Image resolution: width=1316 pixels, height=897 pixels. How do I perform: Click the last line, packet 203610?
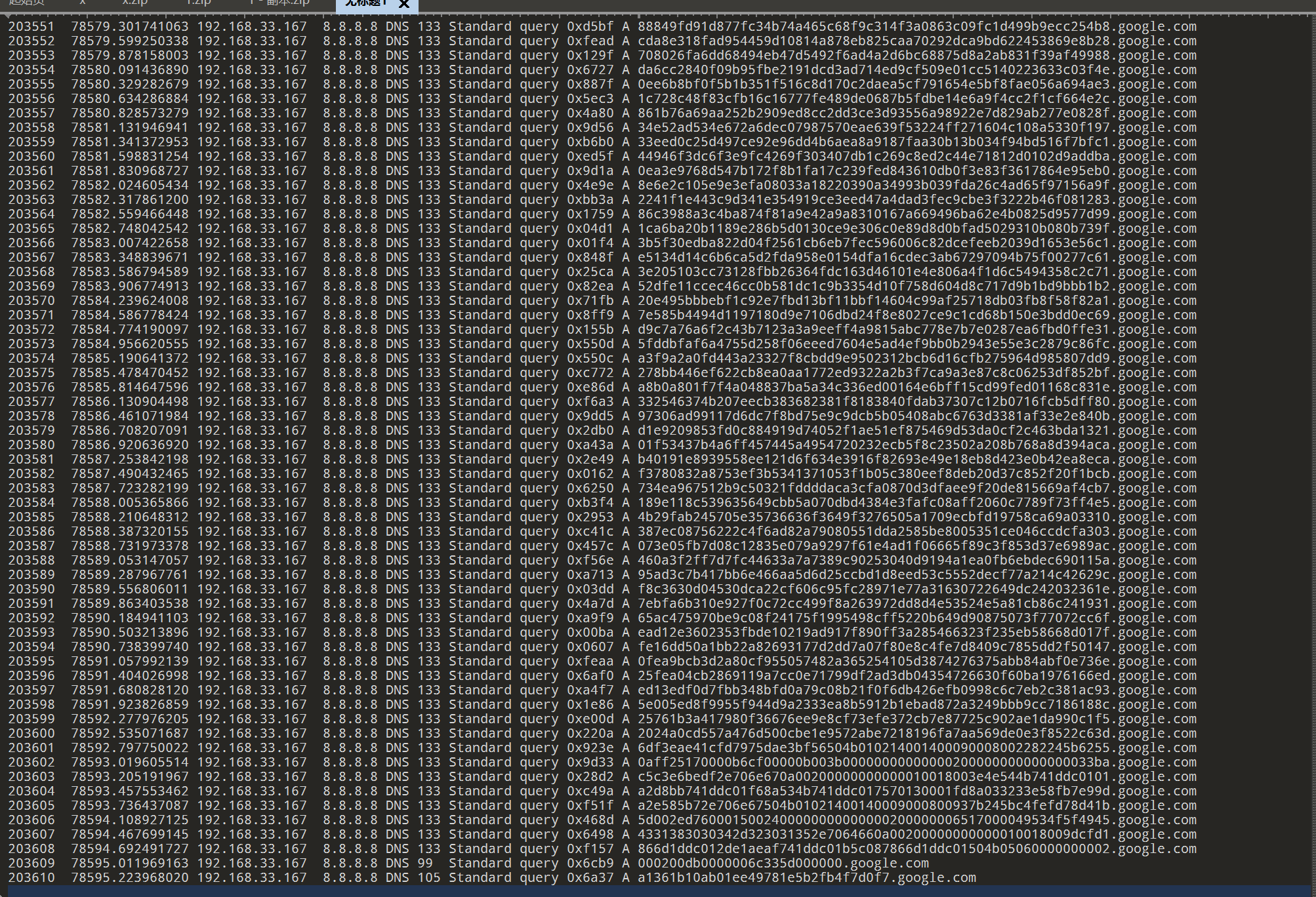(x=31, y=878)
